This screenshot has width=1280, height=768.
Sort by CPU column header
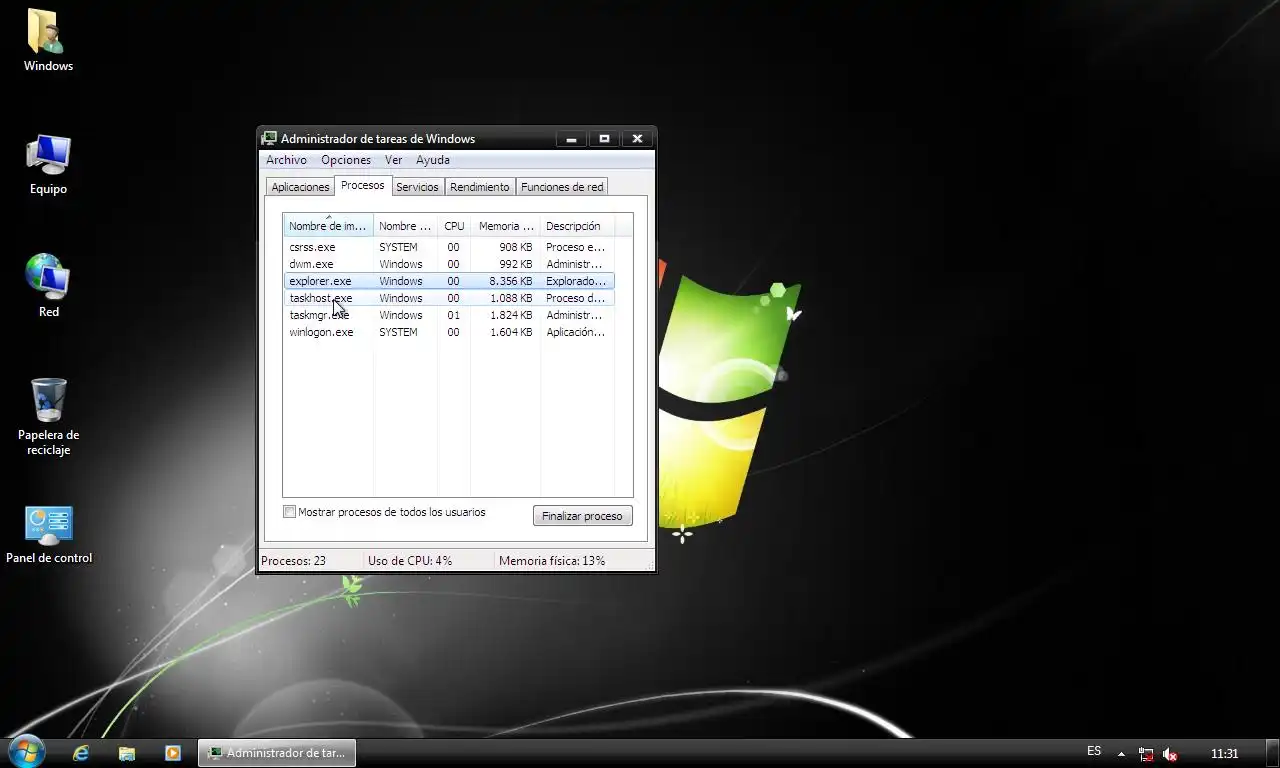coord(454,225)
